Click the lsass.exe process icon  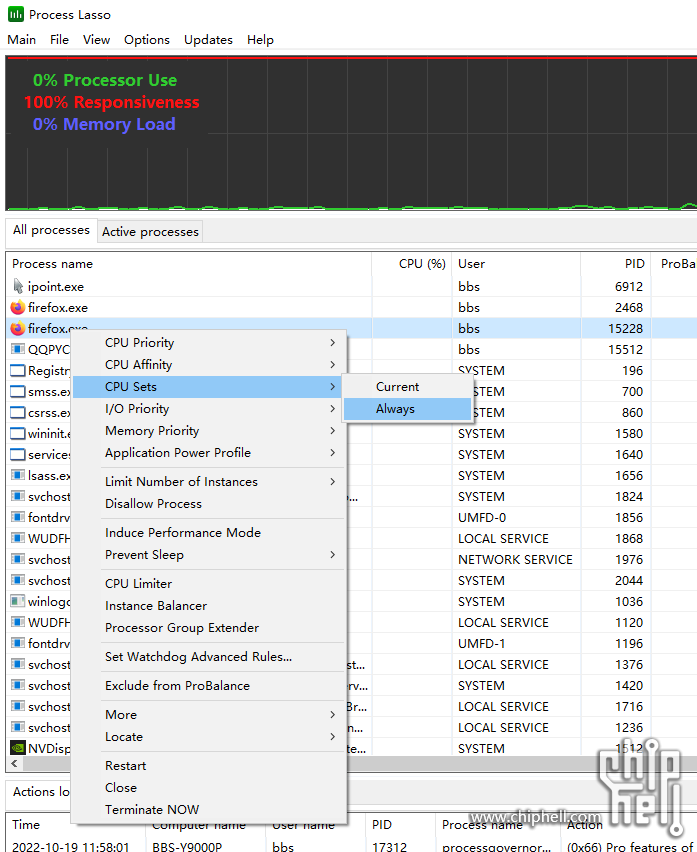click(18, 475)
